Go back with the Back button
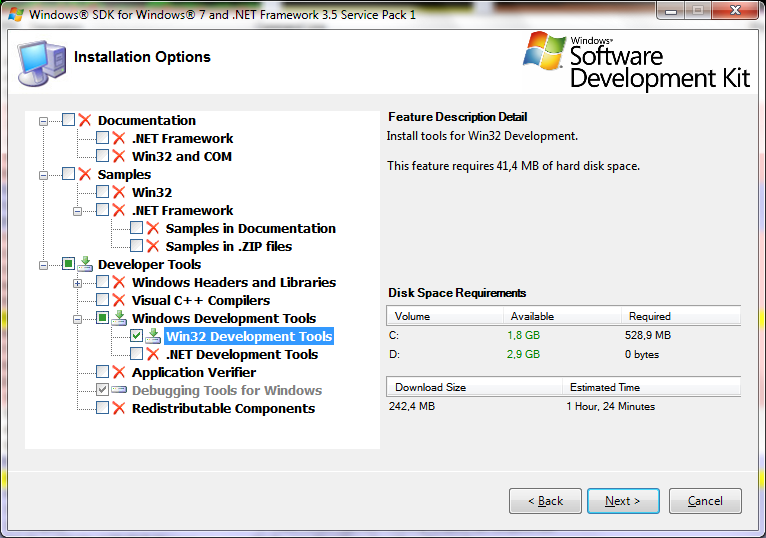Image resolution: width=766 pixels, height=538 pixels. (545, 501)
